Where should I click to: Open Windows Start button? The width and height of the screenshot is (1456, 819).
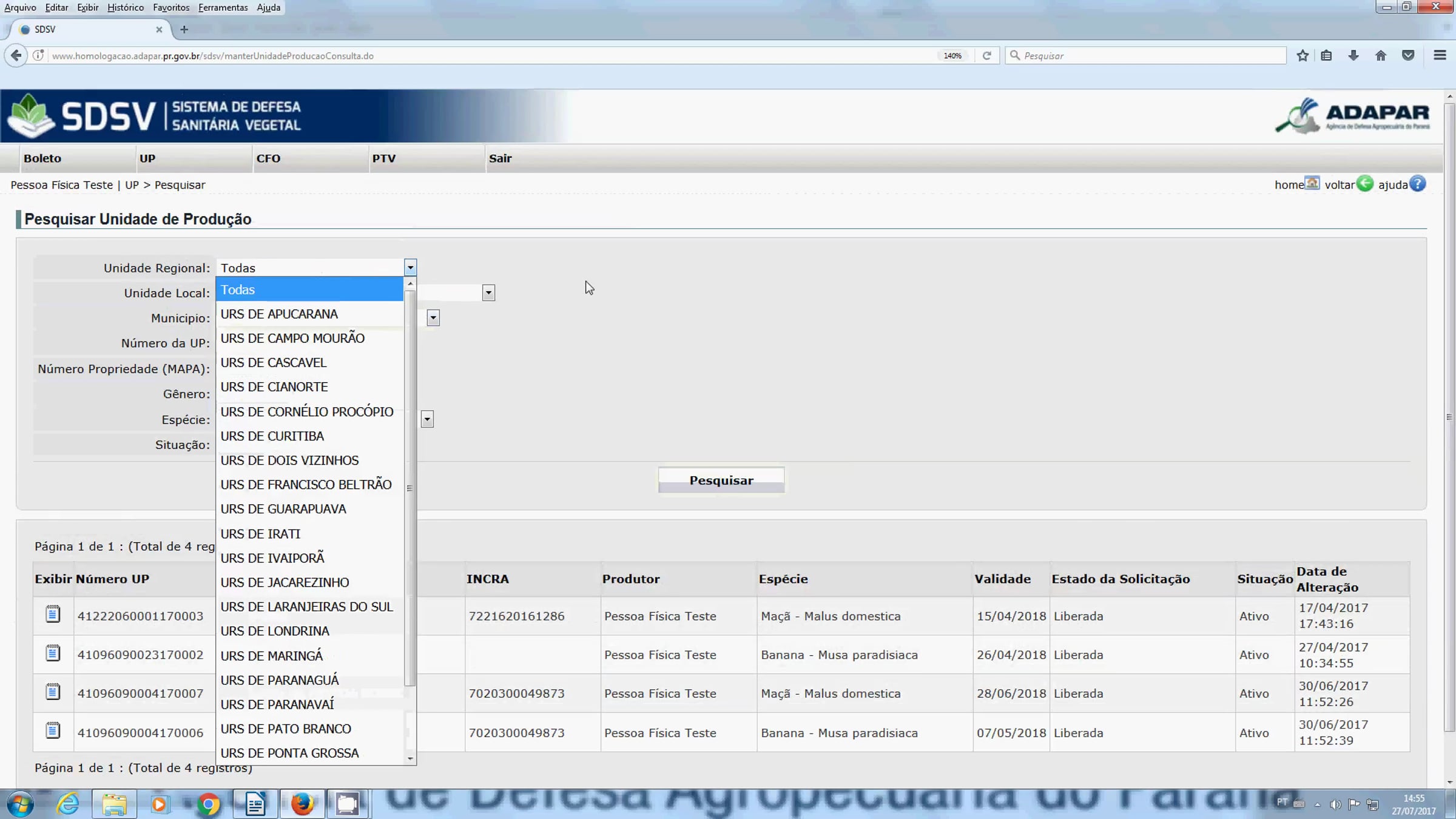(19, 804)
